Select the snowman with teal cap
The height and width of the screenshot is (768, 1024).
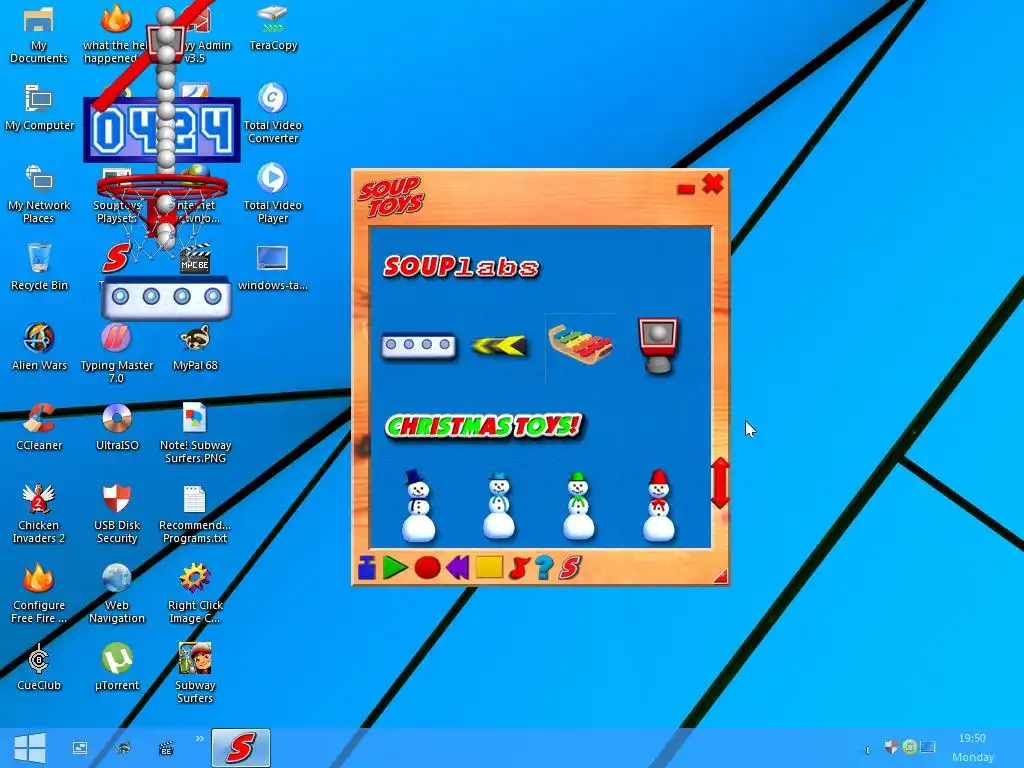pyautogui.click(x=499, y=505)
